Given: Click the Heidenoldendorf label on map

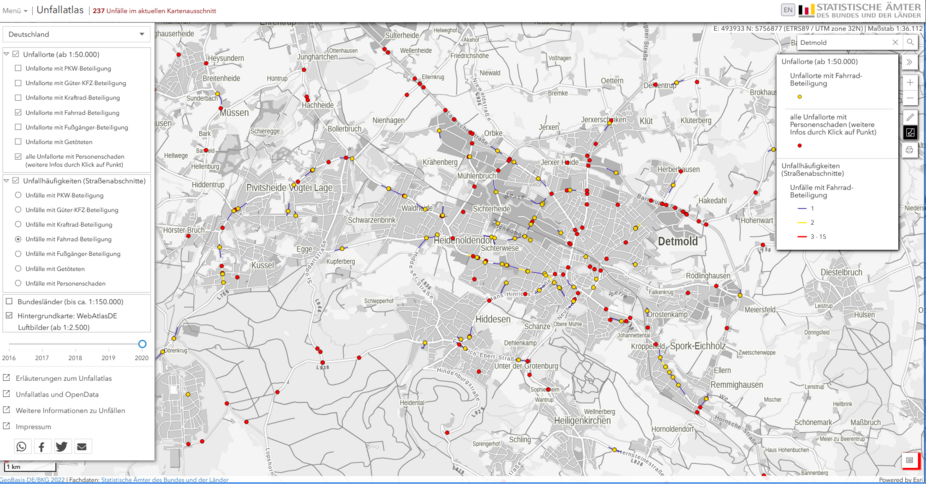Looking at the screenshot, I should click(463, 241).
